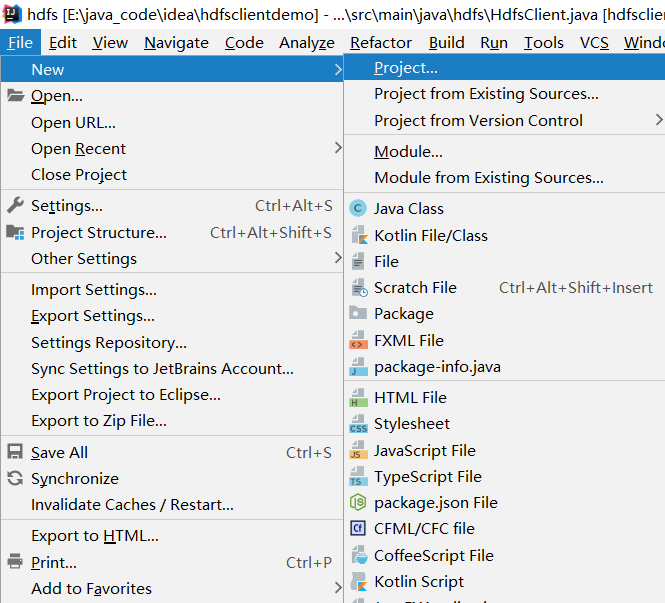The height and width of the screenshot is (603, 665).
Task: Open the VCS menu
Action: pos(594,42)
